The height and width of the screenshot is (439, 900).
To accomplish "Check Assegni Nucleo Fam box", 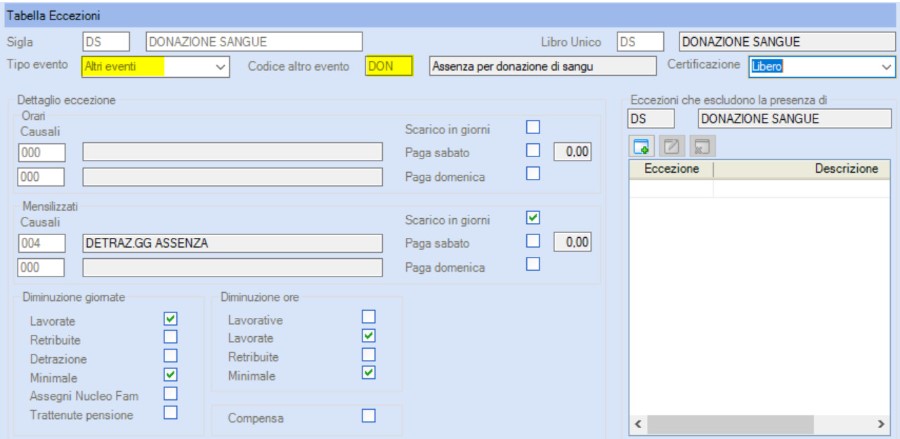I will pos(170,394).
